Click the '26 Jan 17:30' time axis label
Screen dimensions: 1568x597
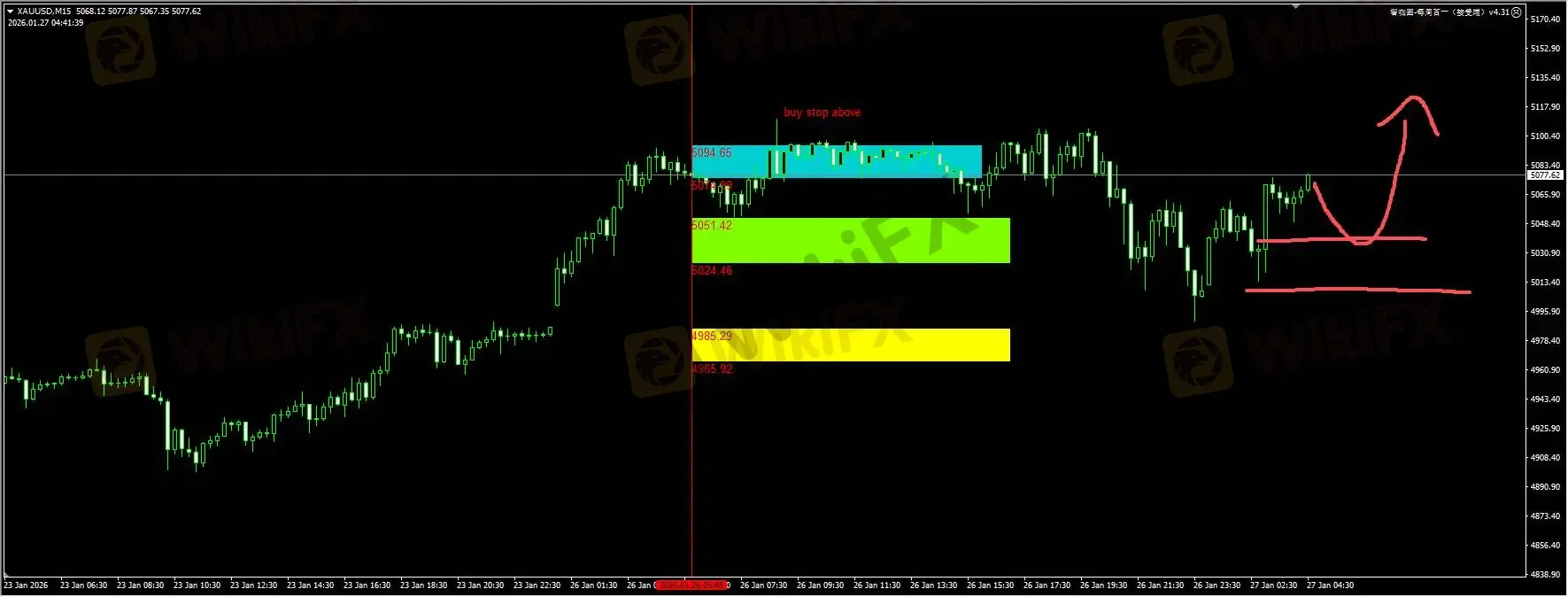click(x=1047, y=585)
